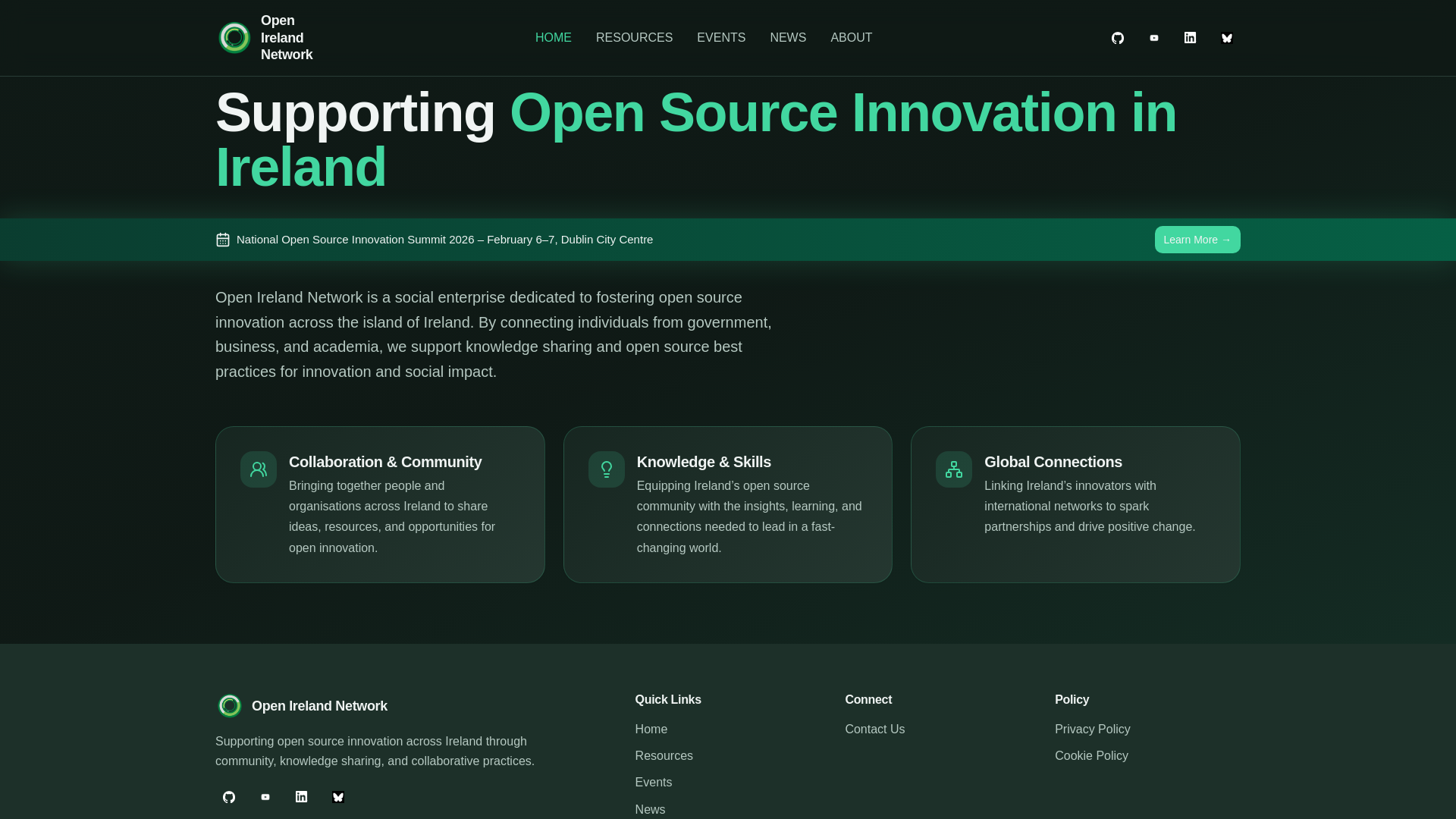The width and height of the screenshot is (1456, 819).
Task: Open GitHub from the footer social icons
Action: tap(228, 797)
